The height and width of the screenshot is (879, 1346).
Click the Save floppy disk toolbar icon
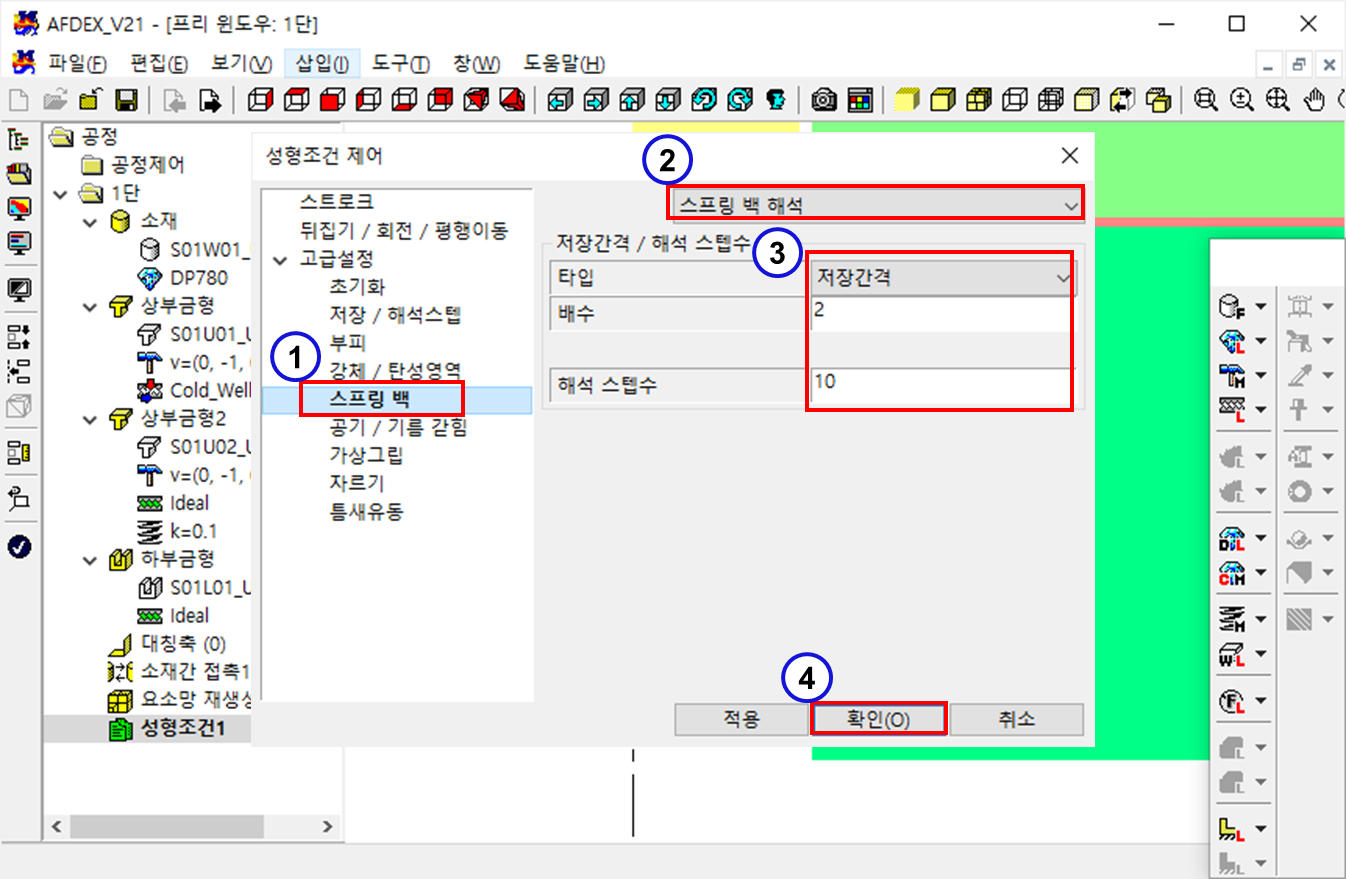pyautogui.click(x=126, y=100)
